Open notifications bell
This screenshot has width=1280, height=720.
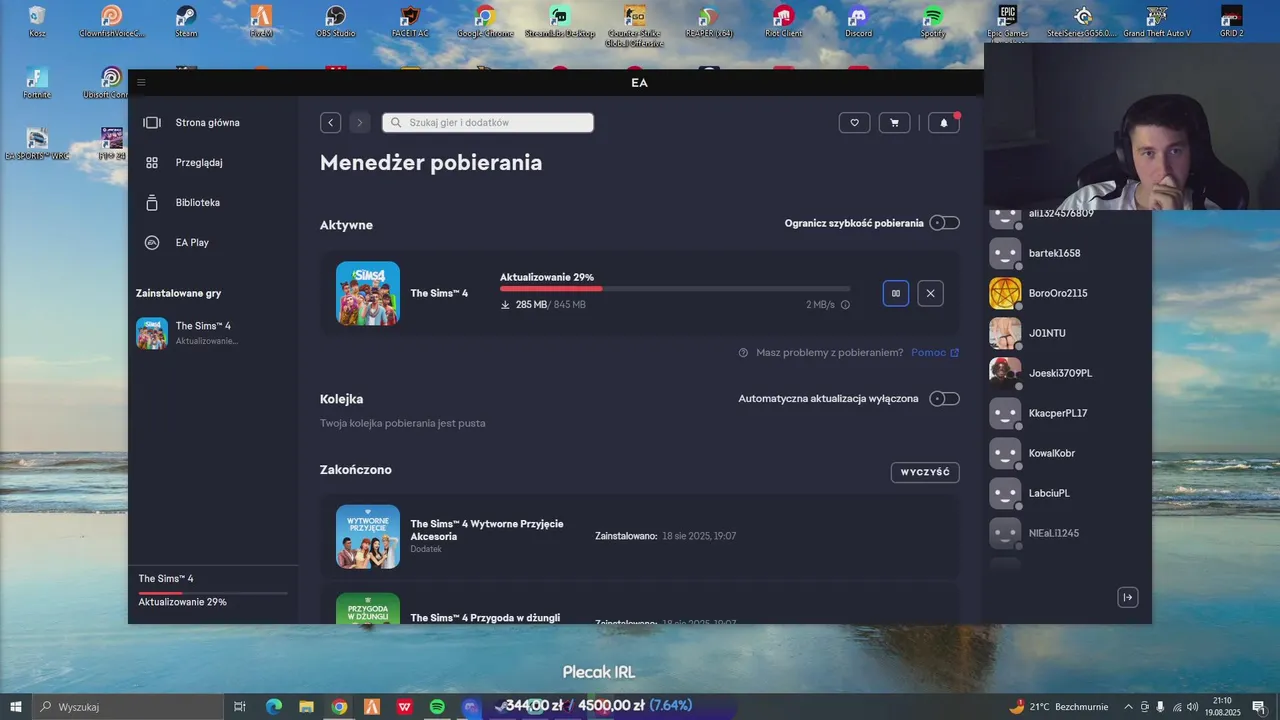944,122
